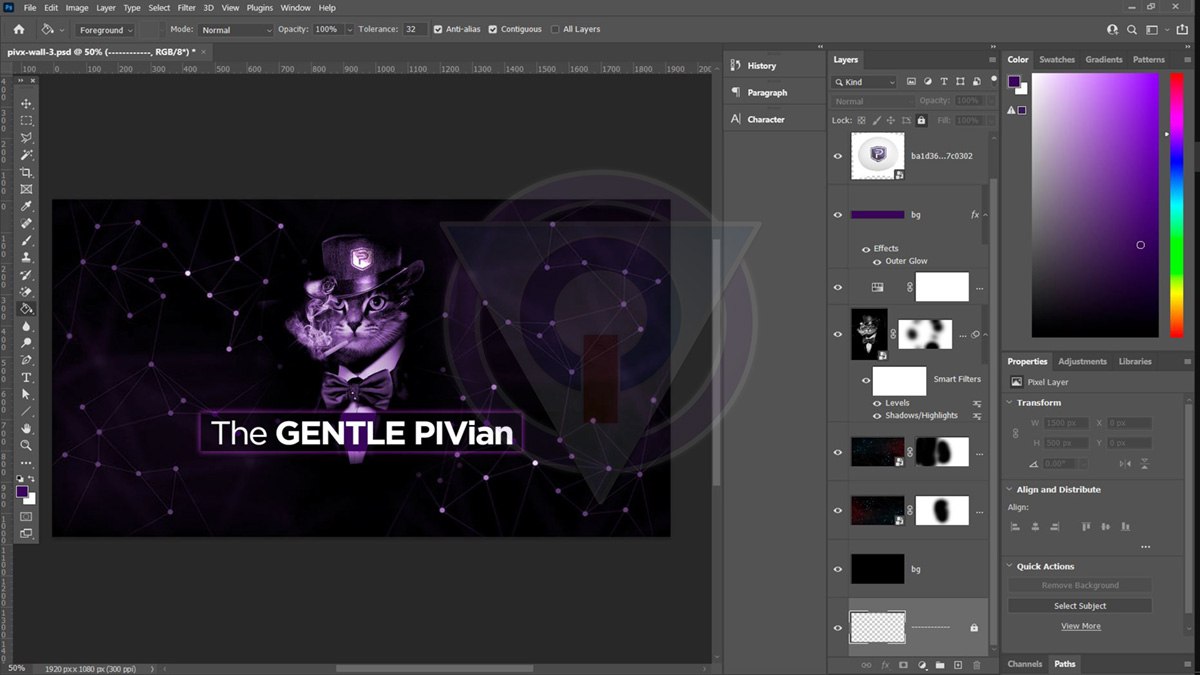Select the Paint Bucket tool
Image resolution: width=1200 pixels, height=675 pixels.
[27, 309]
